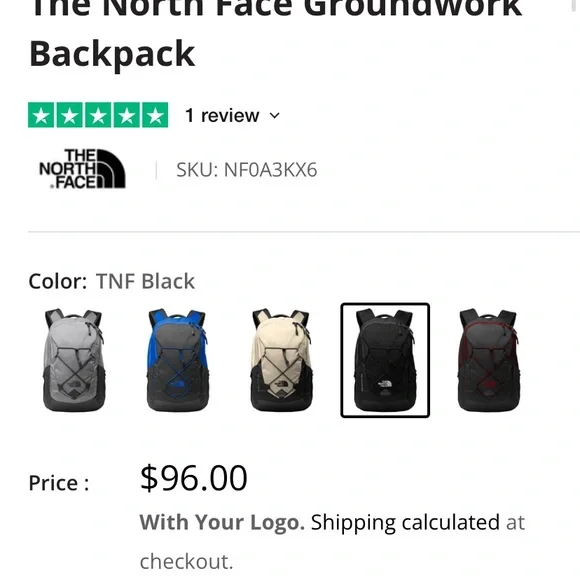This screenshot has height=580, width=580.
Task: Click the fifth green rating star
Action: pos(155,115)
